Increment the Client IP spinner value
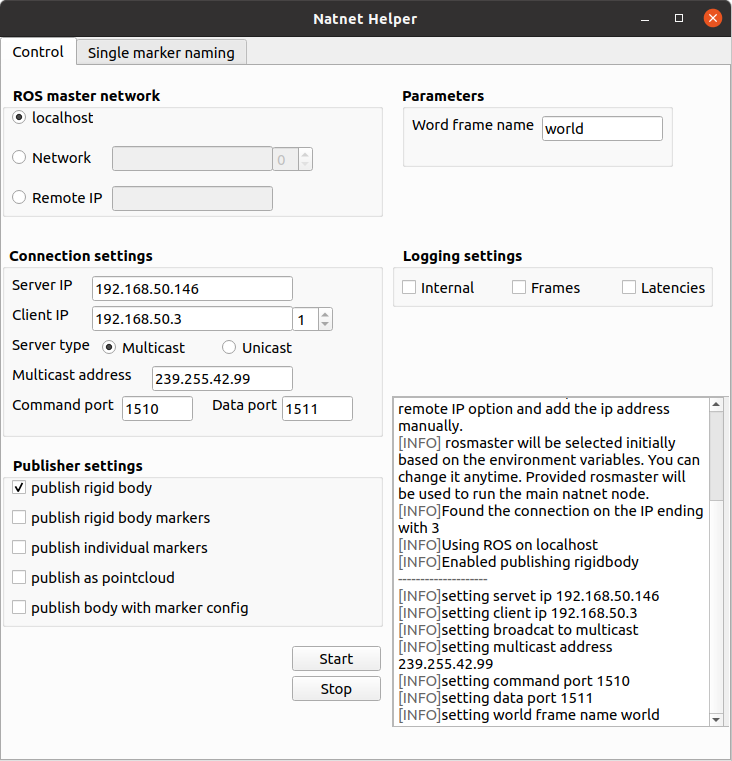The height and width of the screenshot is (761, 732). 325,313
